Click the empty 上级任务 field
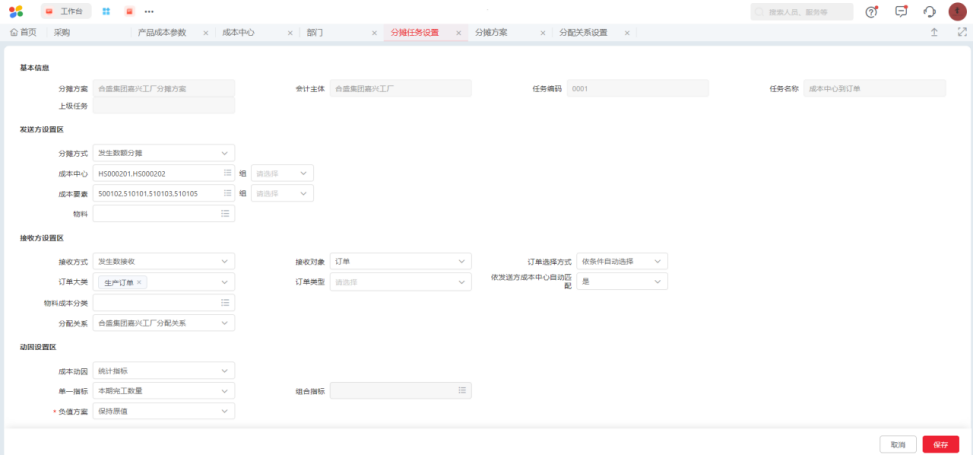974x455 pixels. (164, 105)
